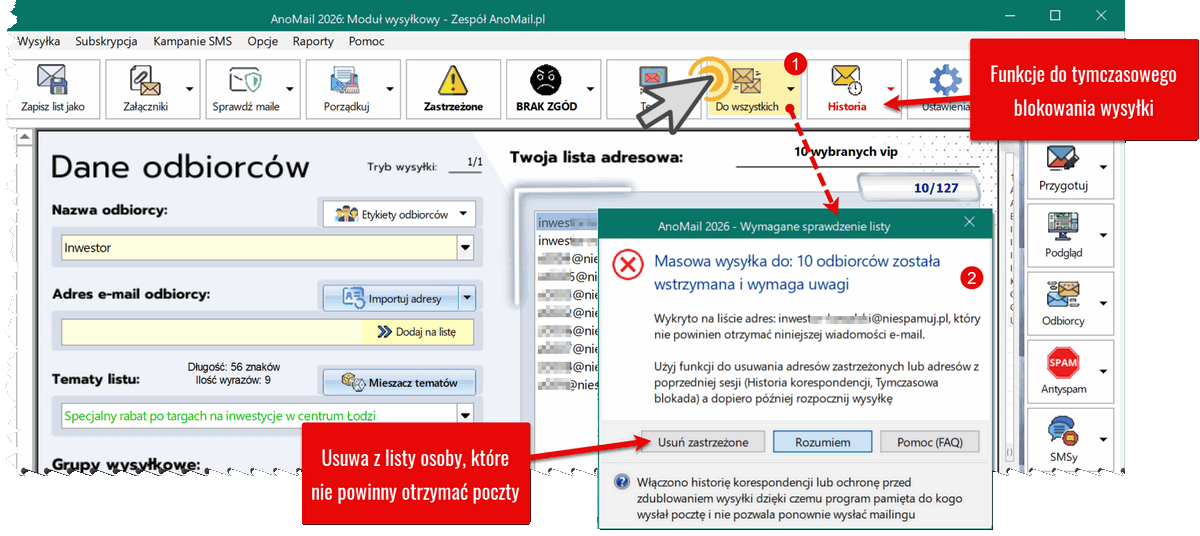Screen dimensions: 1200x536
Task: Click the Tryb wysyłki 1/1 value
Action: pos(475,162)
